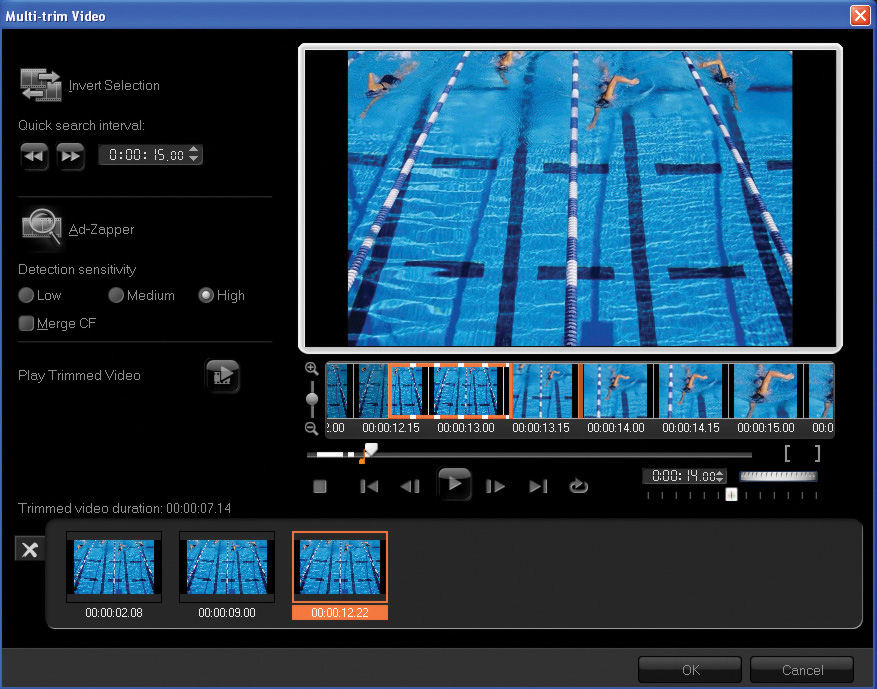Click the quick search fast-forward button
Image resolution: width=877 pixels, height=689 pixels.
tap(70, 155)
